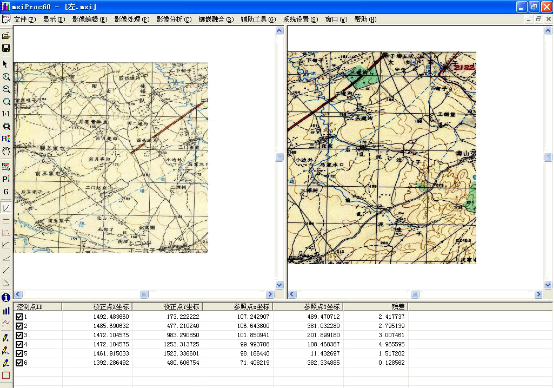Click the plain magnifier window-zoom icon
Screen dimensions: 554x388
(6, 101)
